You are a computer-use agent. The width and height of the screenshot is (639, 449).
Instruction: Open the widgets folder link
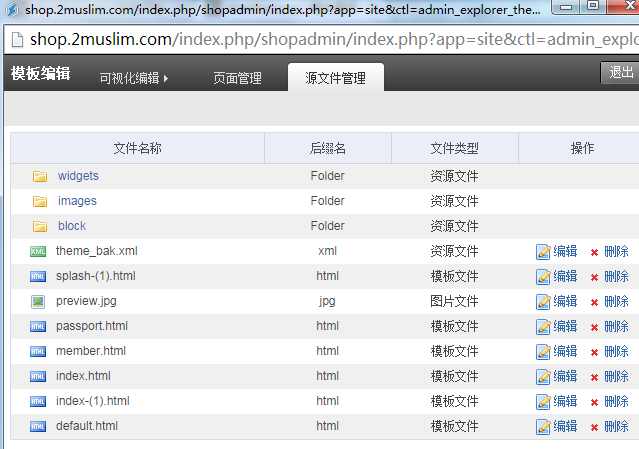[78, 176]
